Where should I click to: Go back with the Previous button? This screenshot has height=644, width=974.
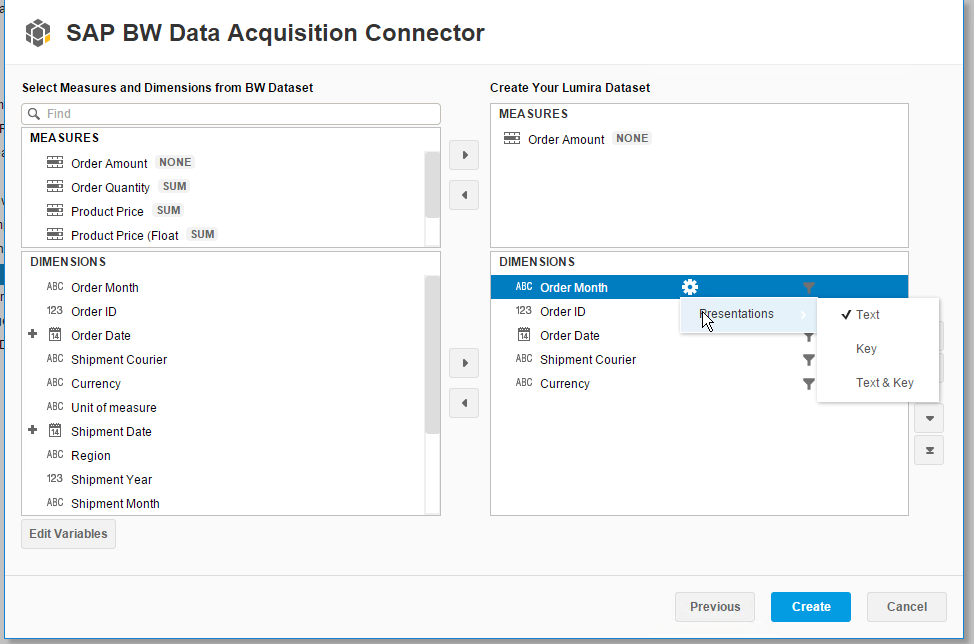pyautogui.click(x=715, y=607)
